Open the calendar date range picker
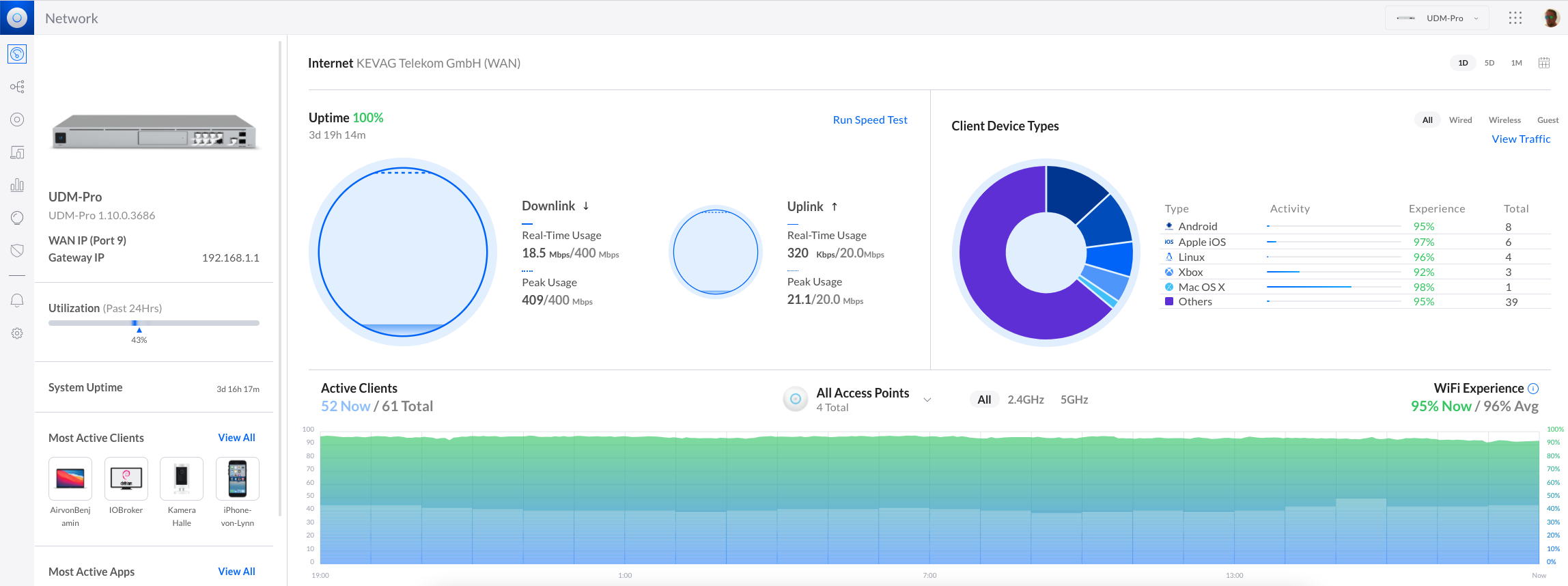This screenshot has height=586, width=1568. [1543, 63]
